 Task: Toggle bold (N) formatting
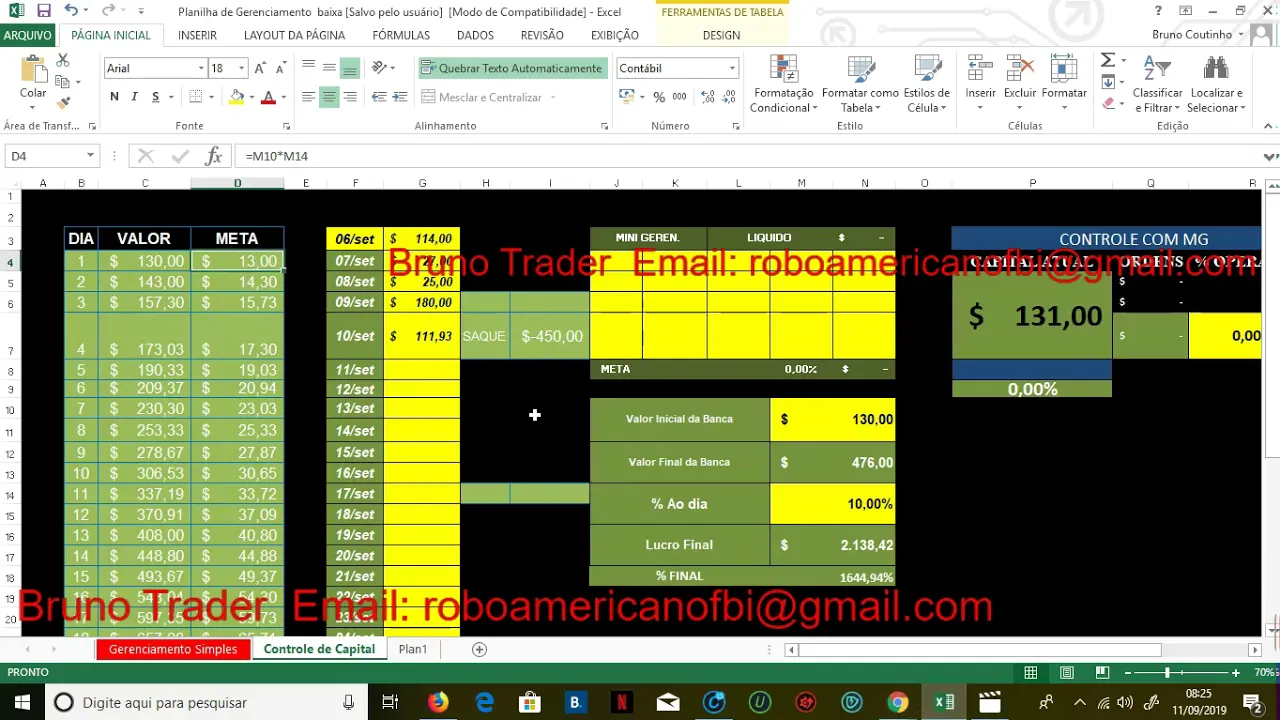point(114,97)
